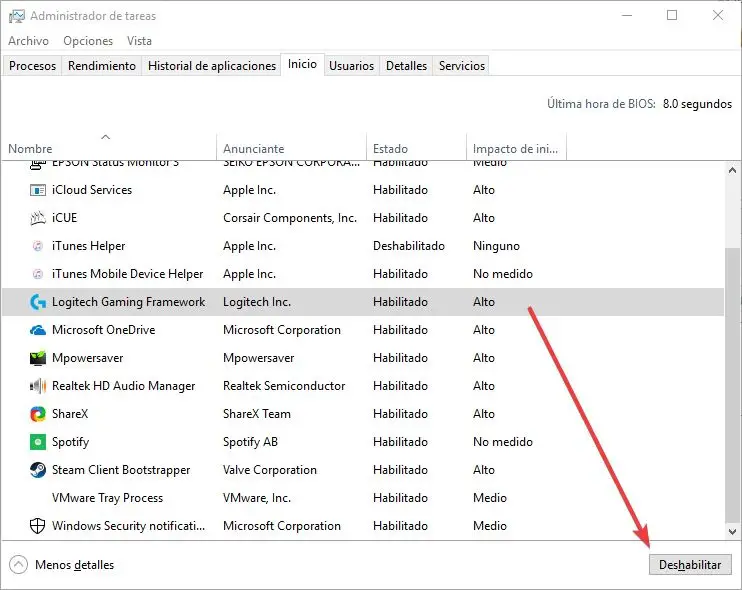Screen dimensions: 742x590
Task: Click the Steam Client Bootstrapper icon
Action: [x=38, y=470]
